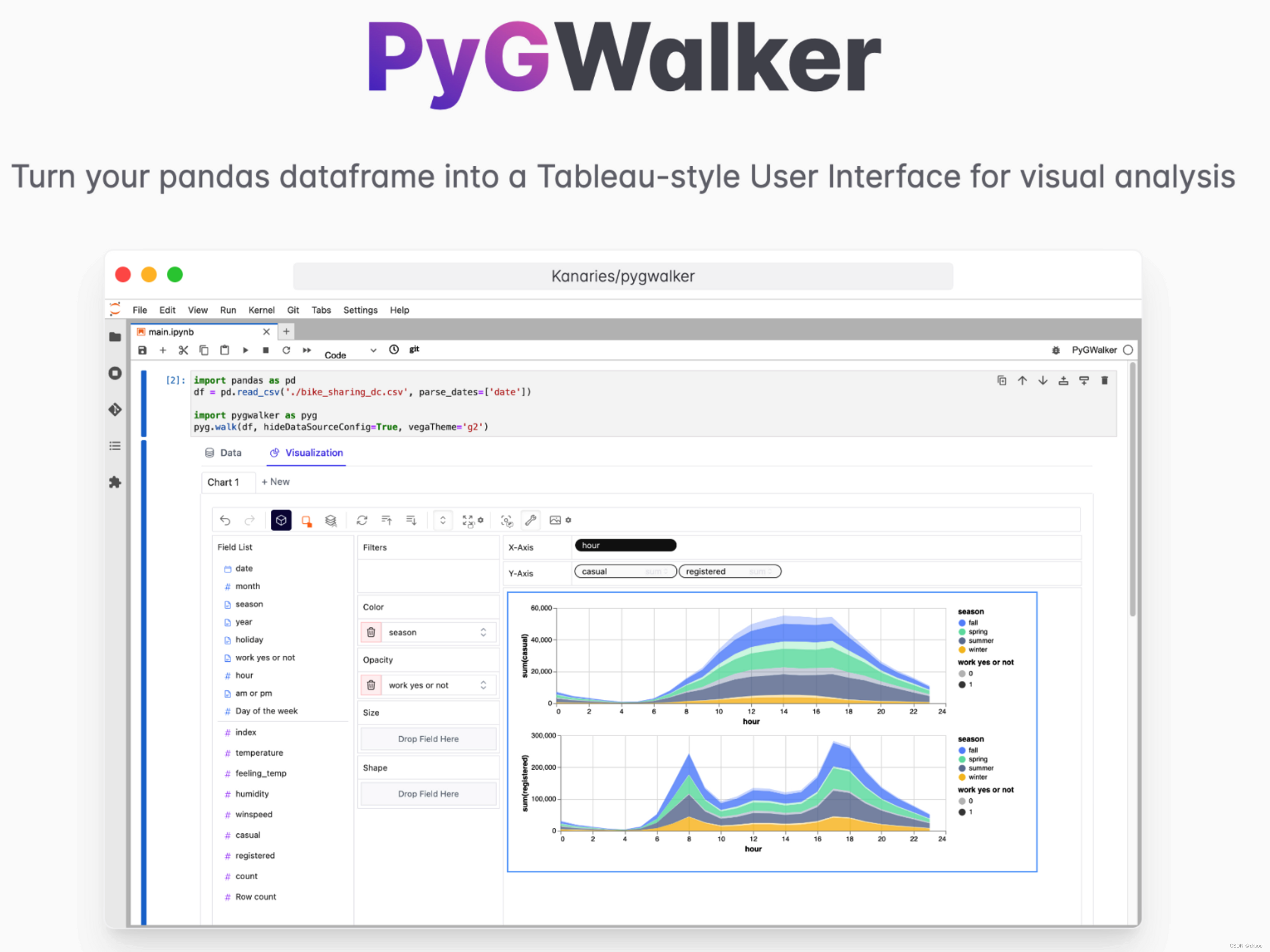Screen dimensions: 1270x952
Task: Insert a cell above icon
Action: click(1063, 380)
